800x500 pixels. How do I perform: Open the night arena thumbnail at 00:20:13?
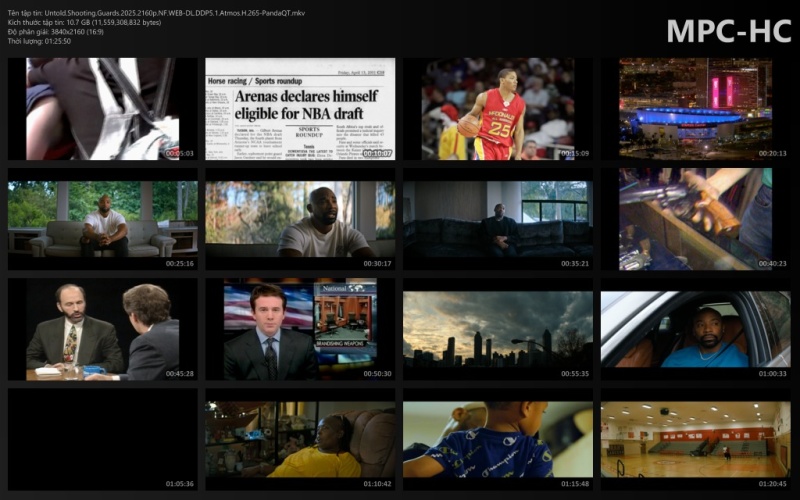695,109
